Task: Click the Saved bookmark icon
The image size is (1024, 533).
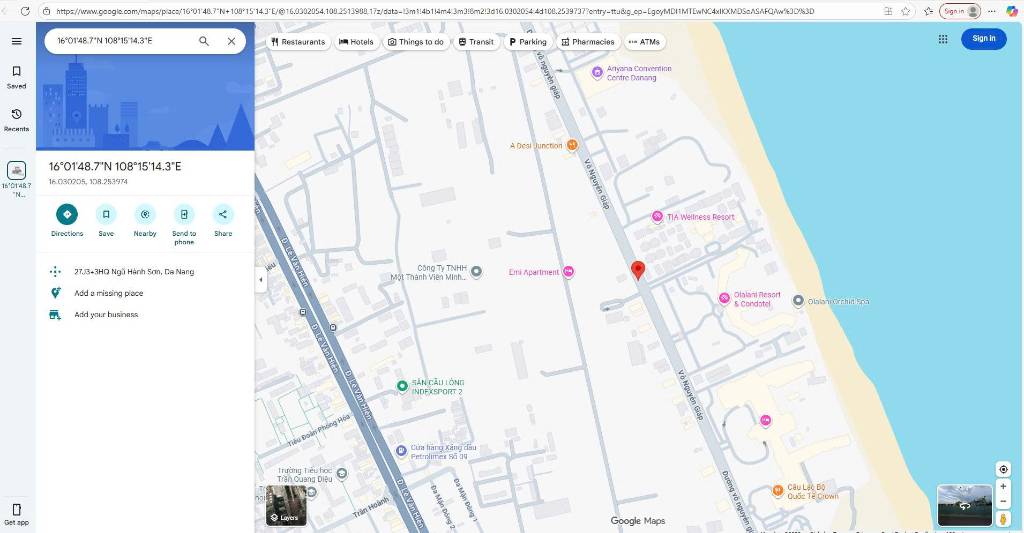Action: [16, 72]
